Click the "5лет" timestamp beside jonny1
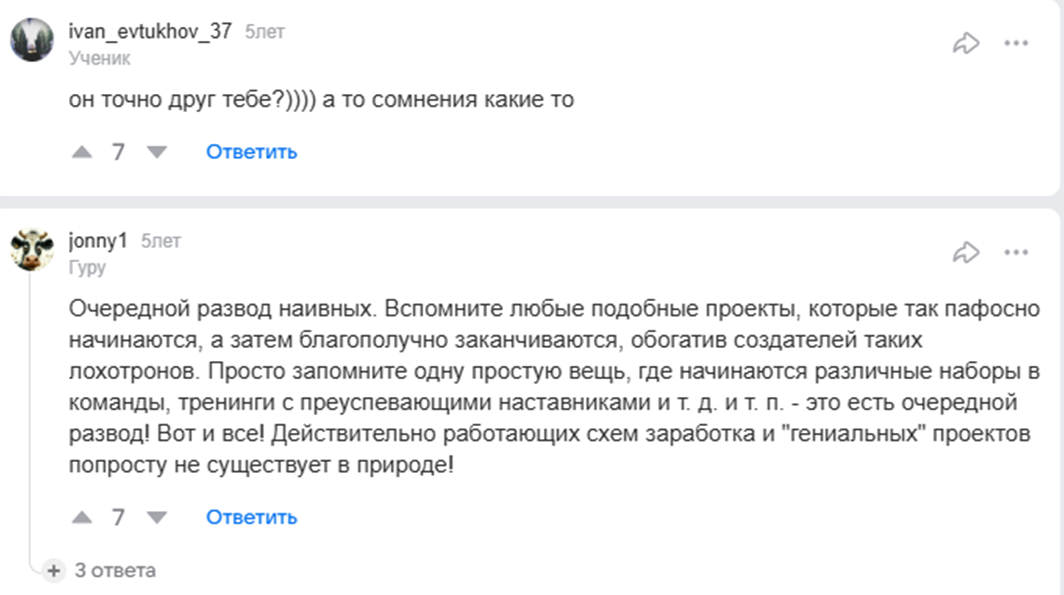The height and width of the screenshot is (595, 1064). (x=161, y=241)
